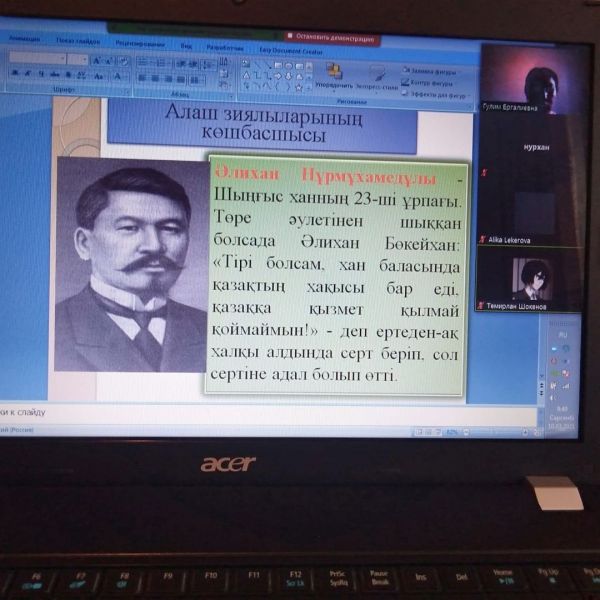Viewport: 600px width, 600px height.
Task: Click the system tray clock
Action: pyautogui.click(x=561, y=411)
